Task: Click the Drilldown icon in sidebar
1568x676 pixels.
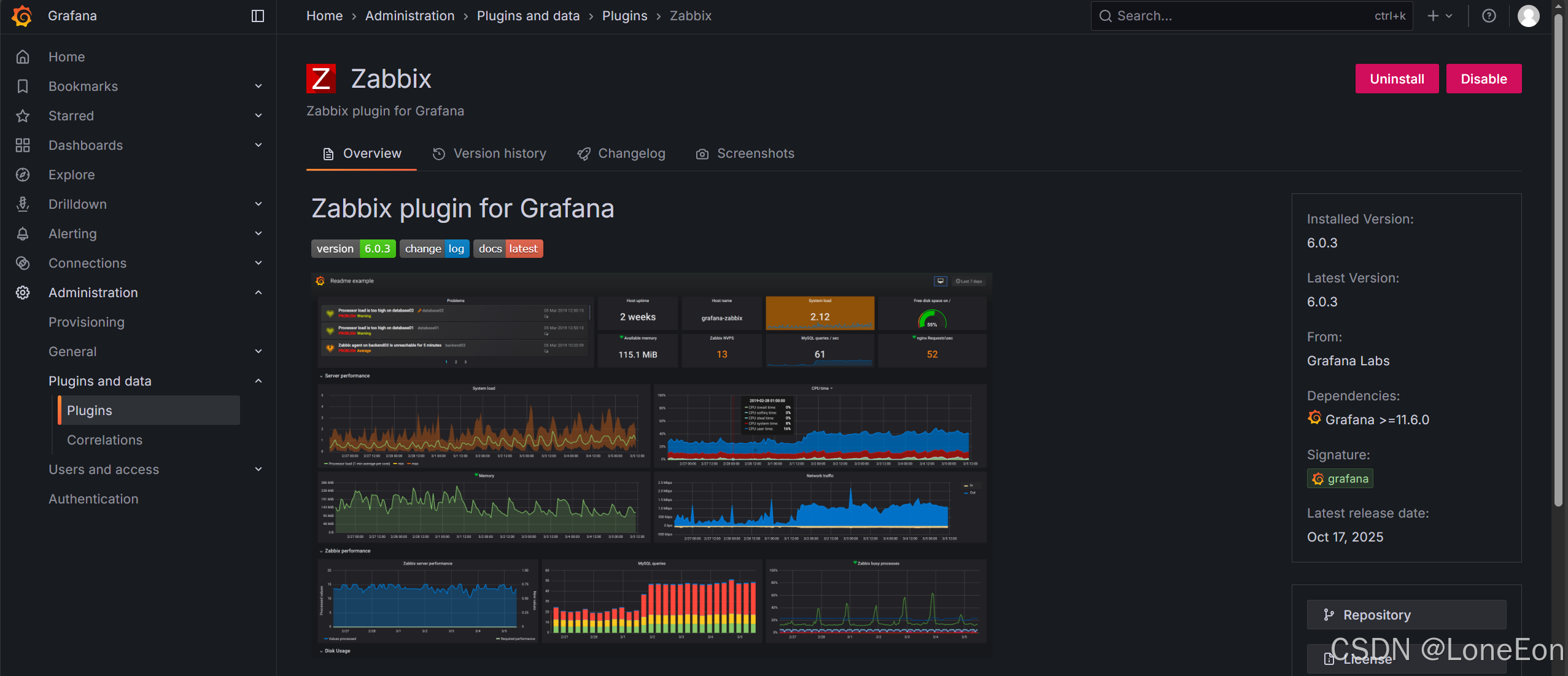Action: tap(23, 204)
